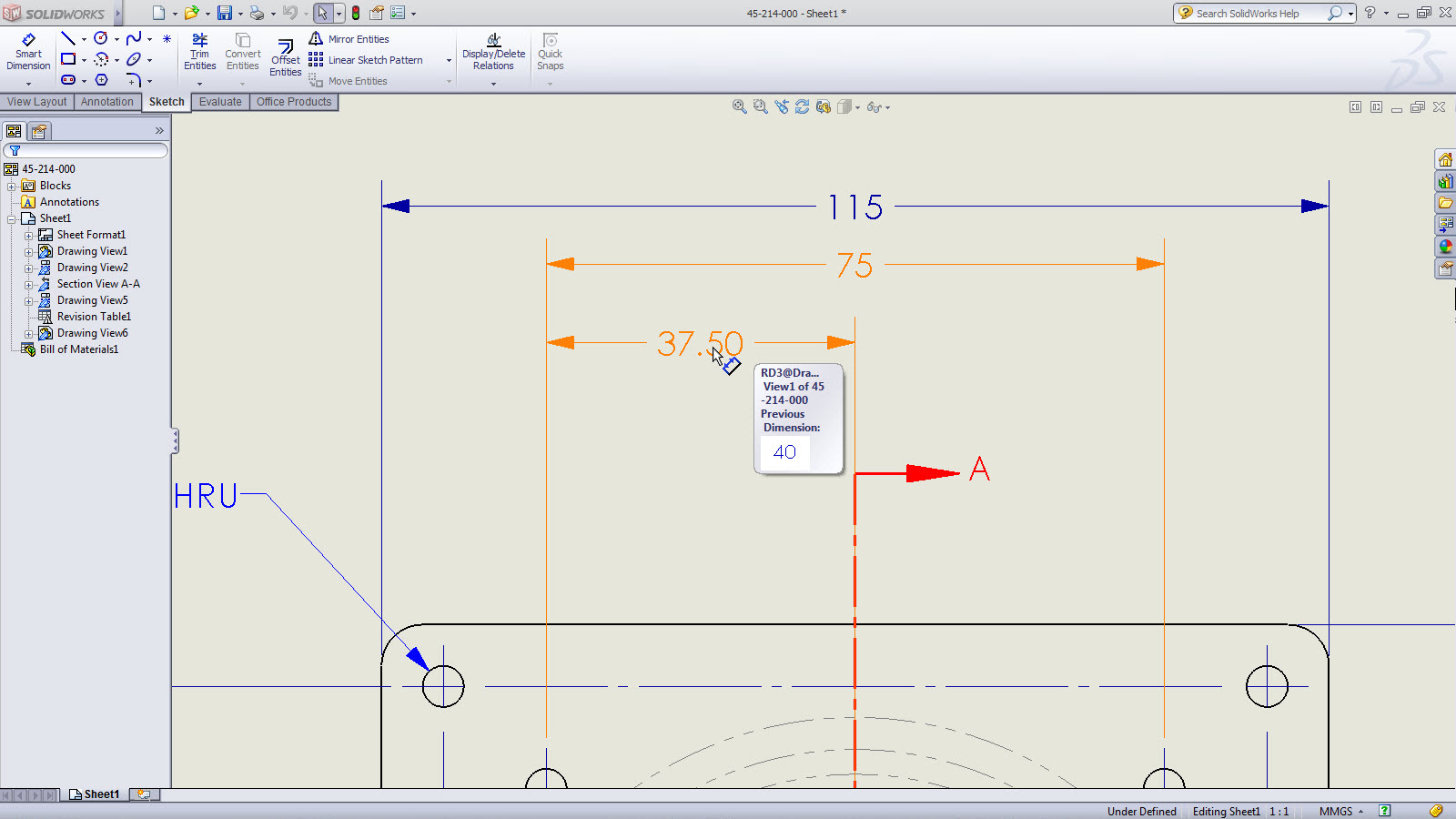Select Bill of Materials1 in tree
The image size is (1456, 819).
pos(78,349)
